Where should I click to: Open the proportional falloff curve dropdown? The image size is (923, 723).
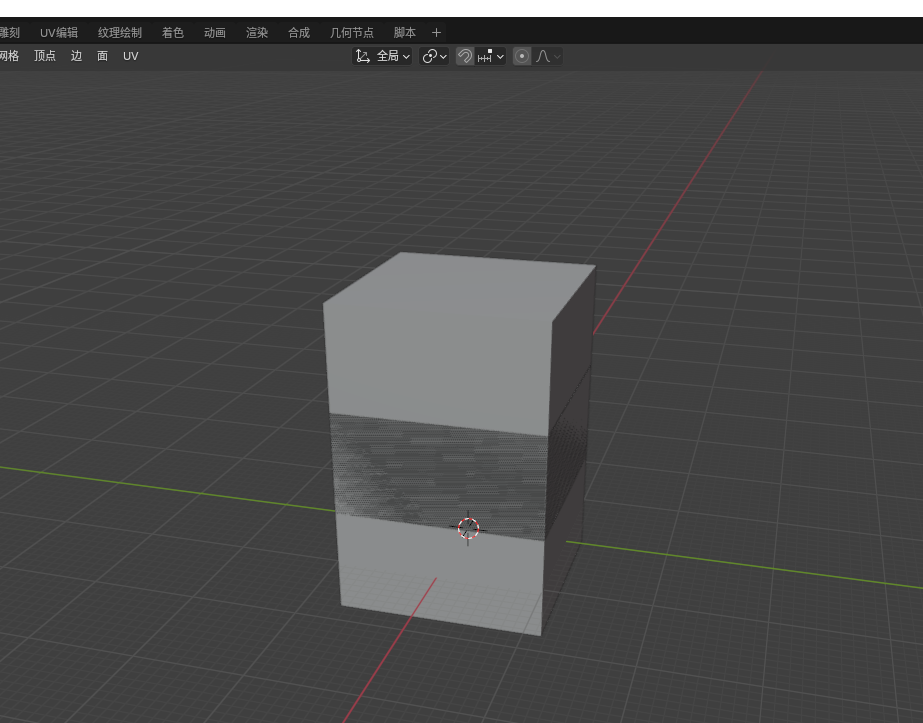[x=548, y=56]
